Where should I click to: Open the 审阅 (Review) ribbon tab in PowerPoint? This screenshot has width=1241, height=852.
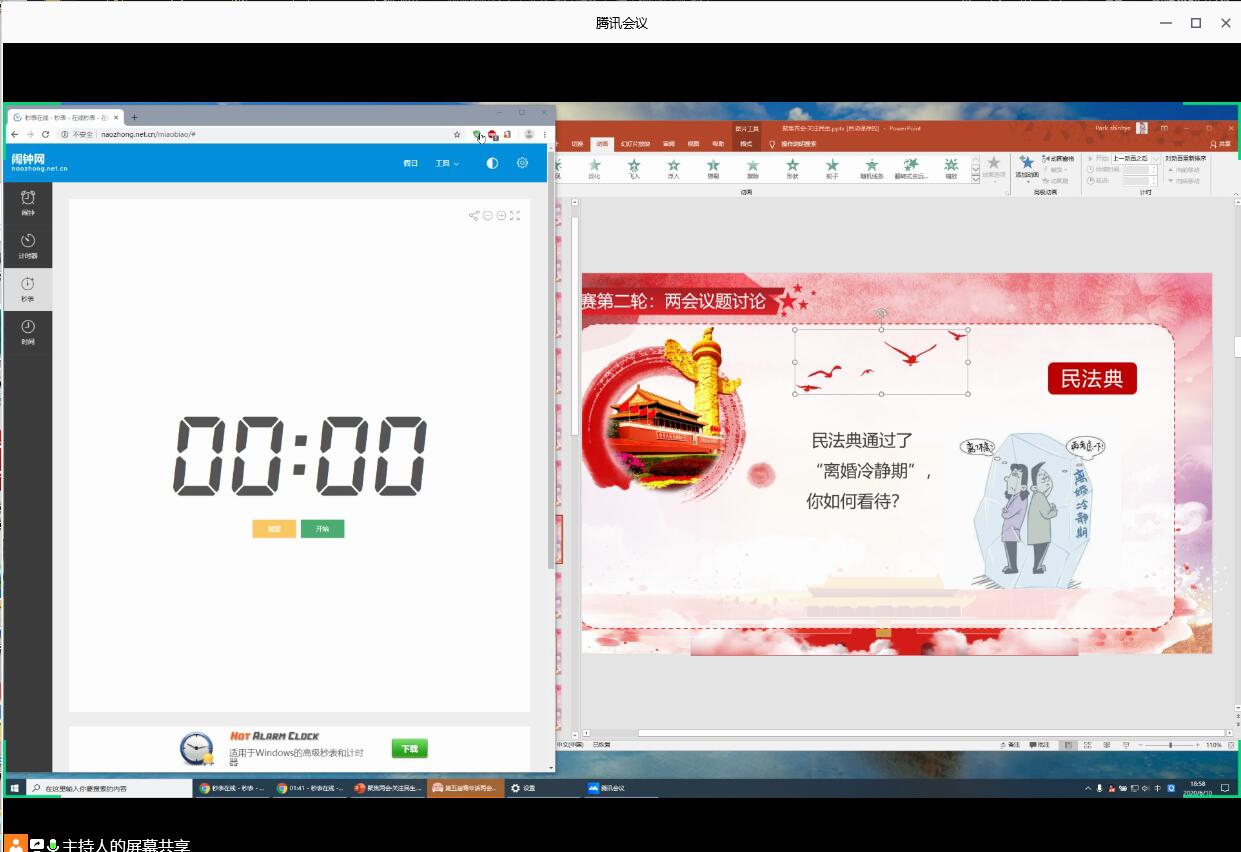(669, 144)
